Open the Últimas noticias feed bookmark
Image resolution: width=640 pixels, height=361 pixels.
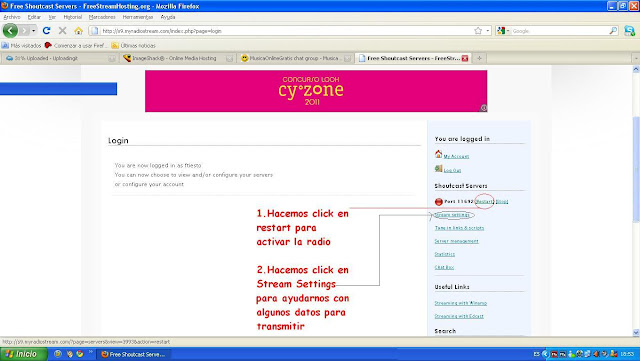point(133,45)
